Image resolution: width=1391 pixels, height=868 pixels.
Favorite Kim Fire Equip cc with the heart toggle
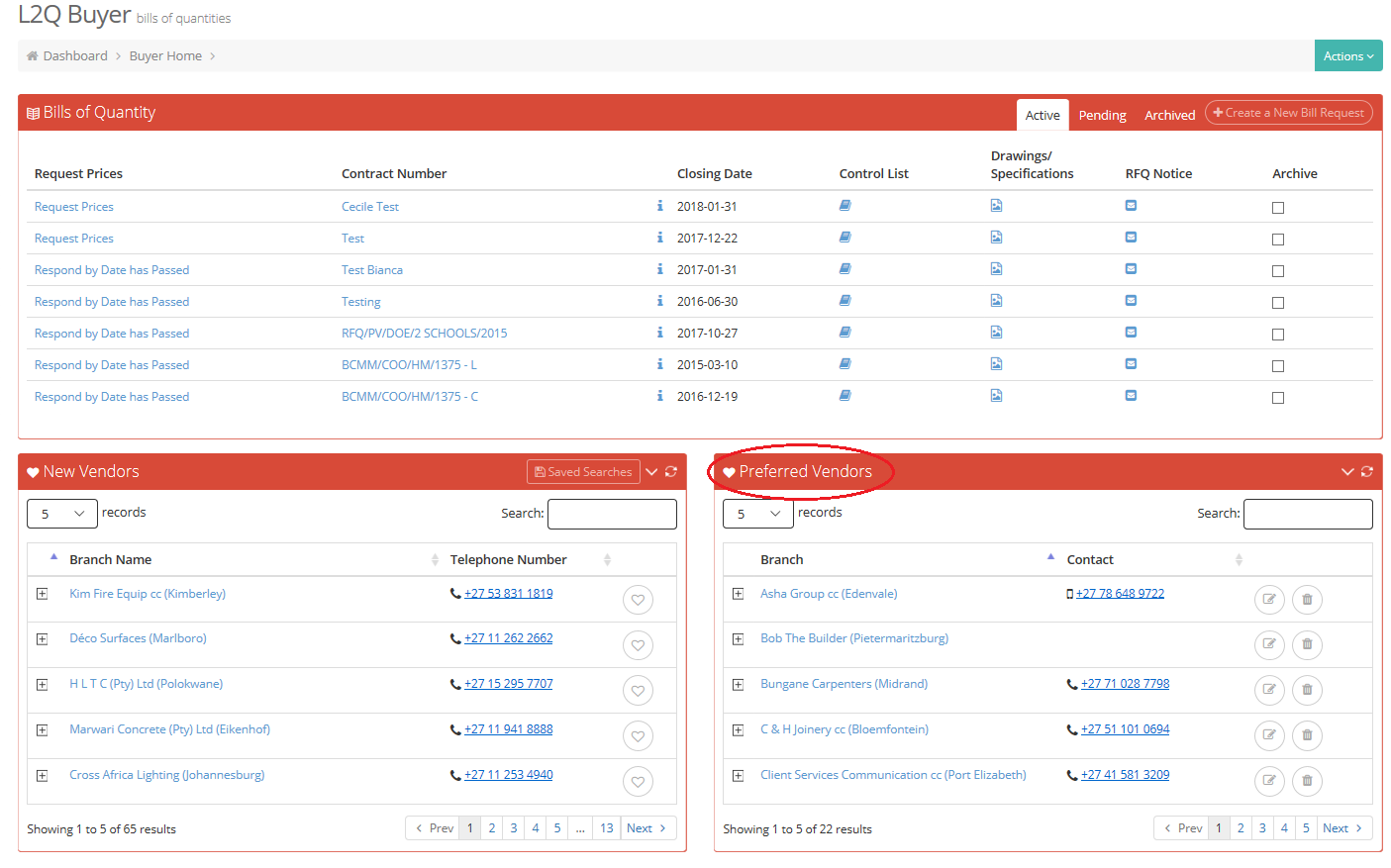[x=638, y=599]
